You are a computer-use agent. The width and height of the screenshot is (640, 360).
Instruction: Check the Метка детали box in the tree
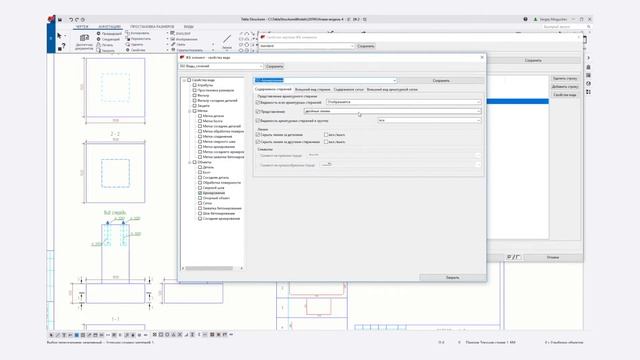pos(200,116)
